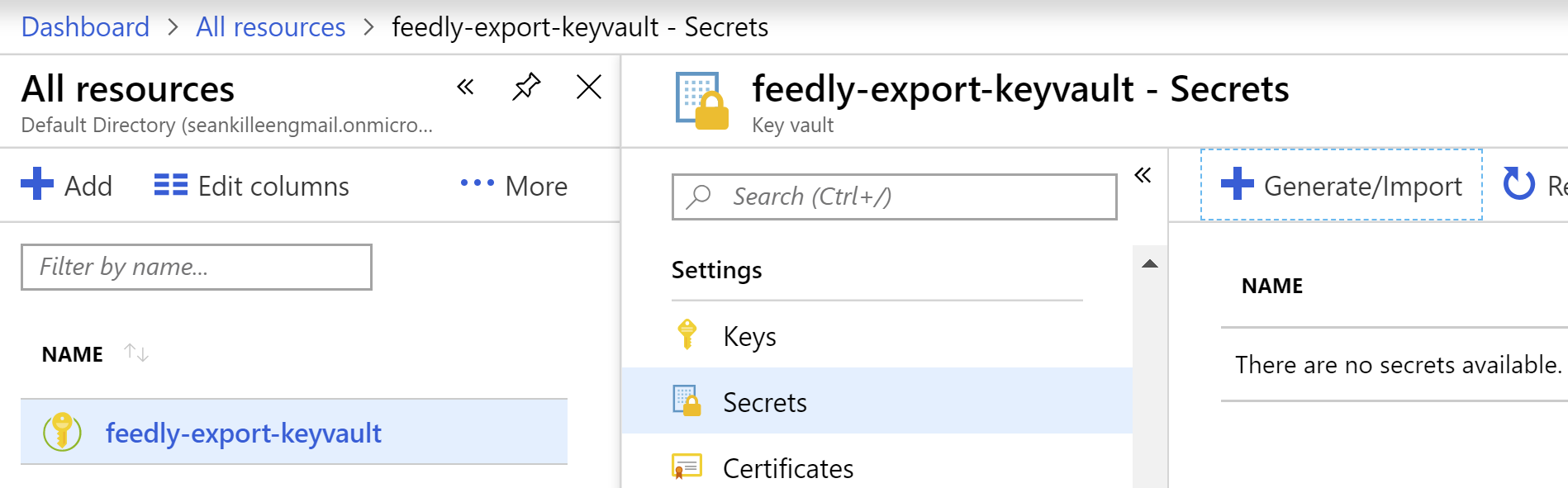Collapse the All resources pane

[x=465, y=86]
